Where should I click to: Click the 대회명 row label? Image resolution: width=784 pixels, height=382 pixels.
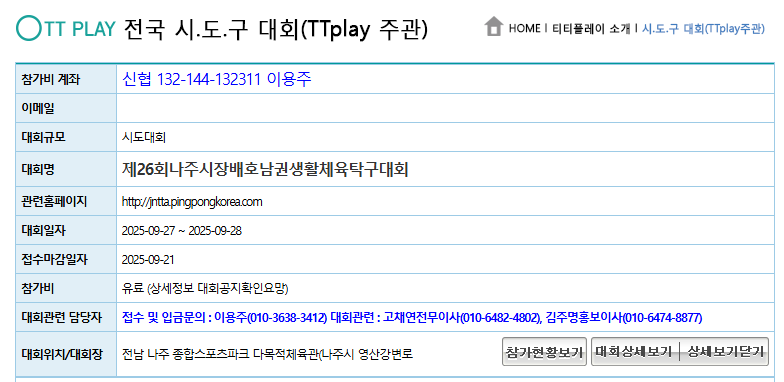[x=38, y=170]
